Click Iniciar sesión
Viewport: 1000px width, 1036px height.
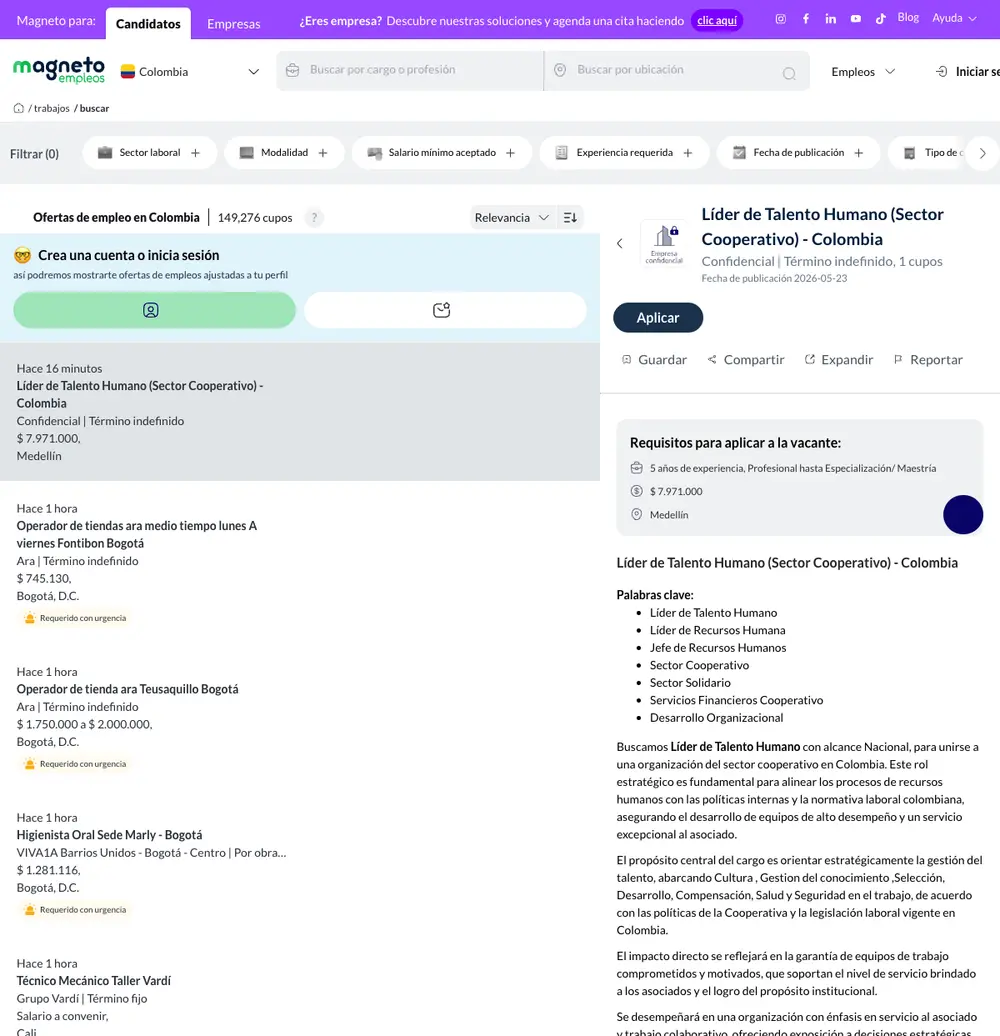968,71
